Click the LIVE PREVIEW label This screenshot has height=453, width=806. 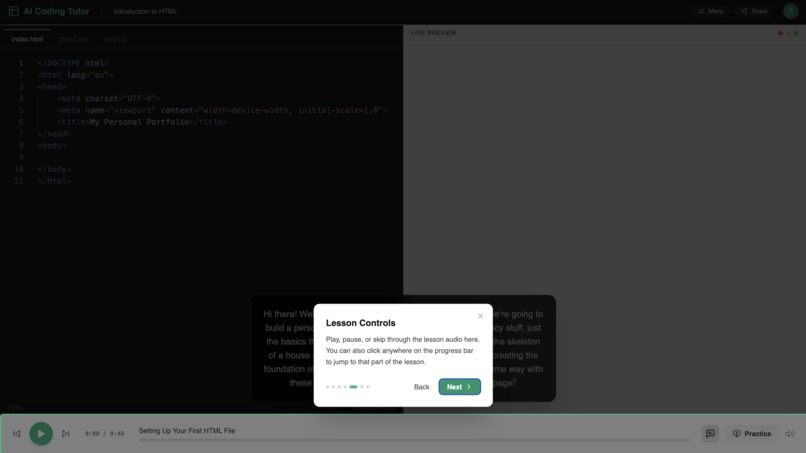click(433, 33)
